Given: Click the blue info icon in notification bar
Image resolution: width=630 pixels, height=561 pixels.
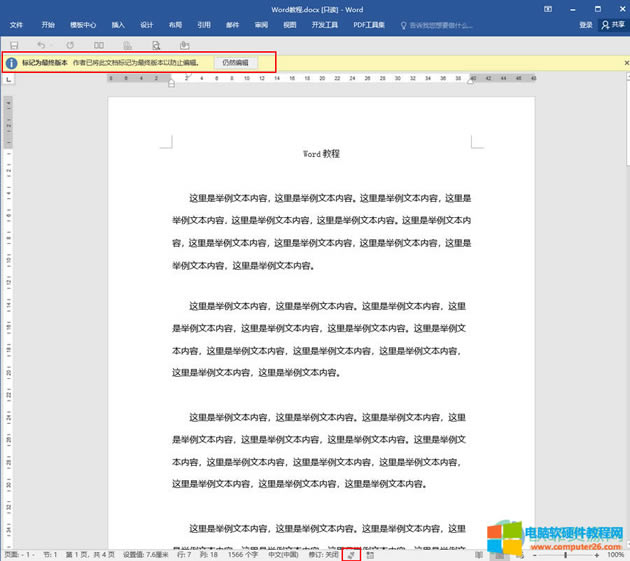Looking at the screenshot, I should tap(11, 63).
